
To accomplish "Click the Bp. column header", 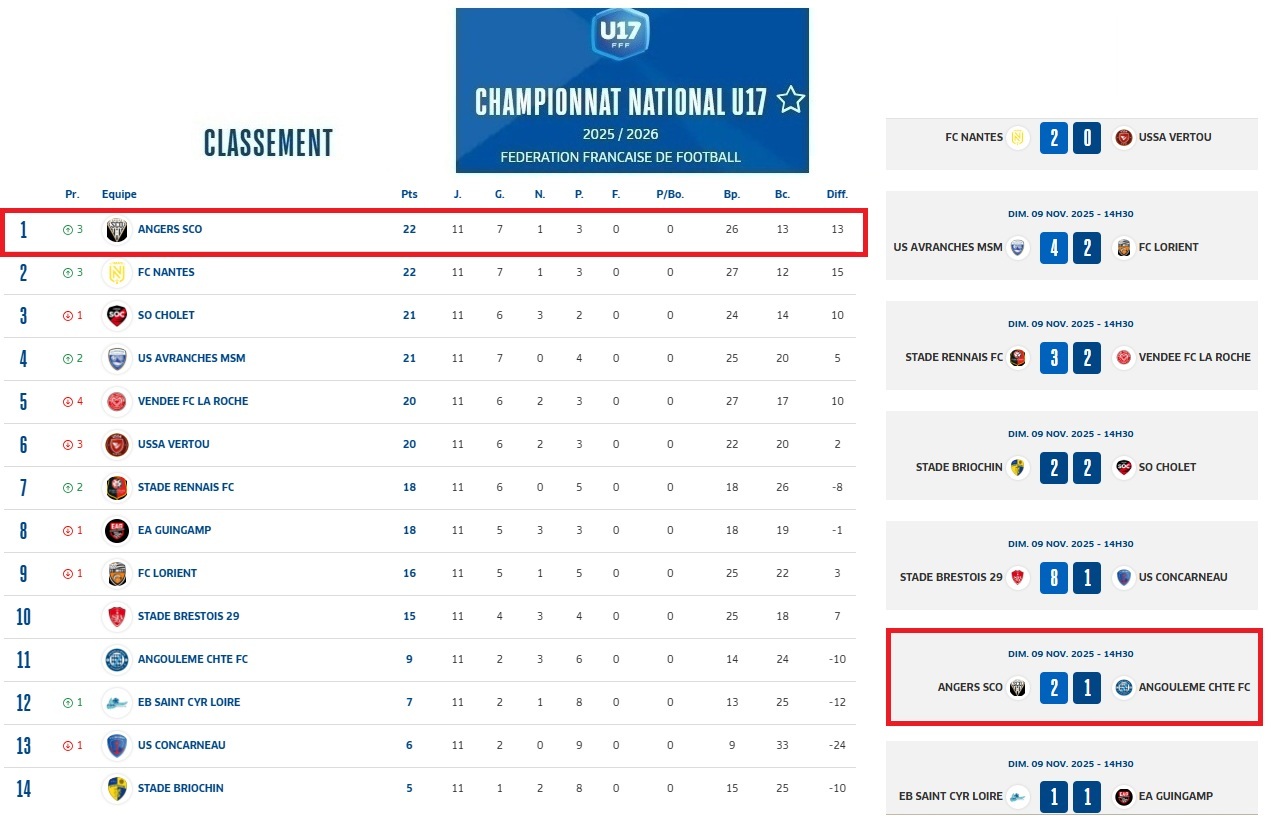I will (x=732, y=194).
